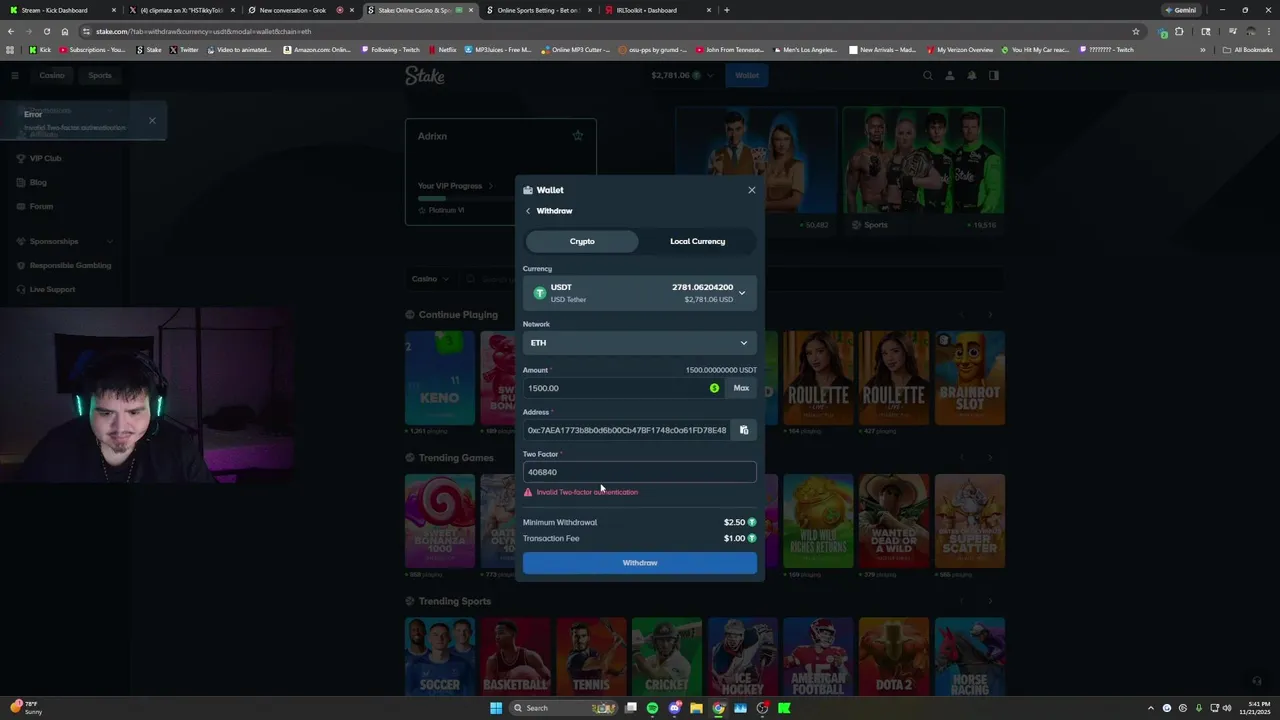Open the All Bookmarks folder
1280x720 pixels.
pos(1247,49)
